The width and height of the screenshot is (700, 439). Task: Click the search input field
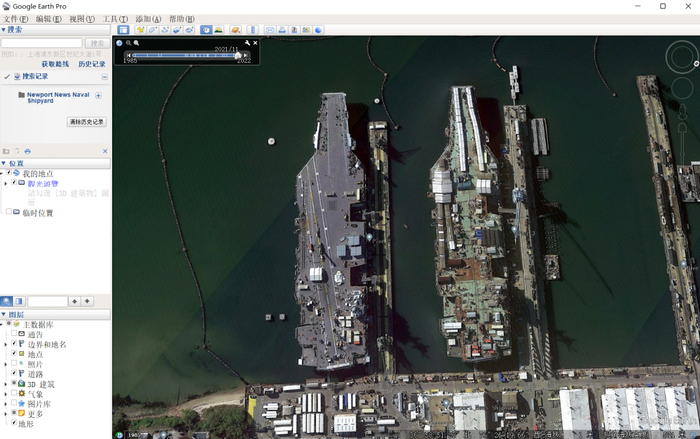pyautogui.click(x=41, y=43)
